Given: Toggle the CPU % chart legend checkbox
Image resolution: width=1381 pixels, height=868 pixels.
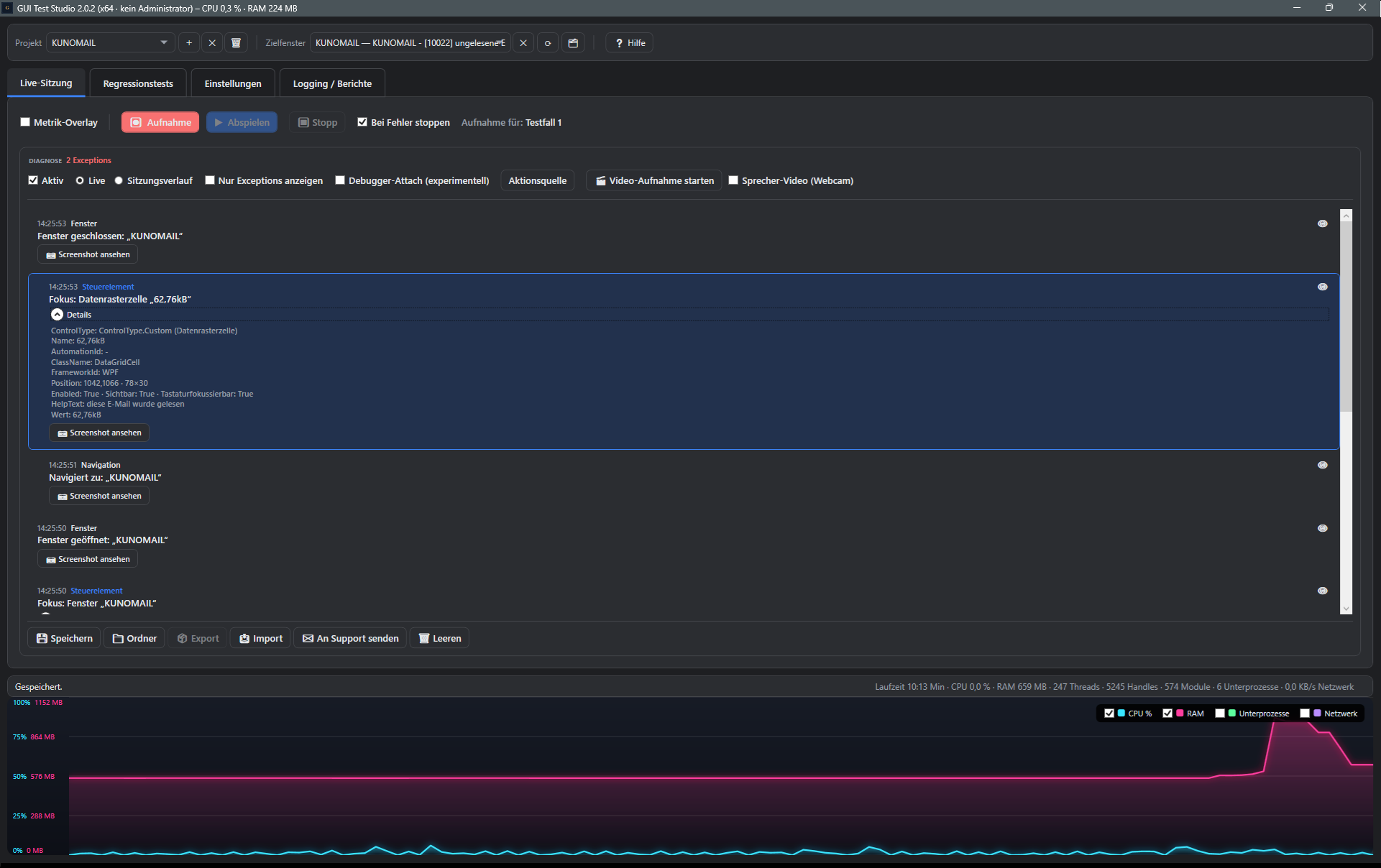Looking at the screenshot, I should [1109, 714].
